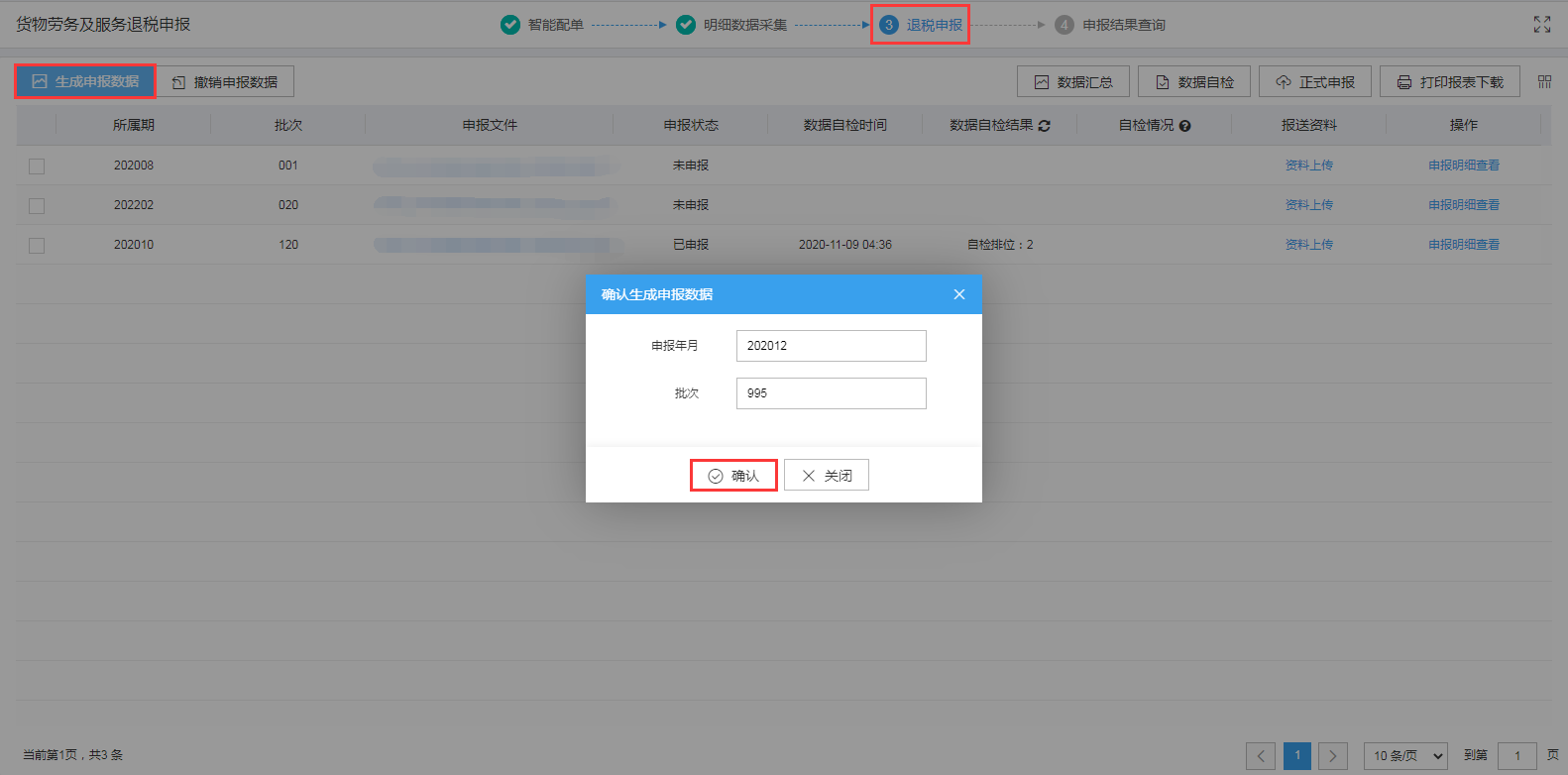Open the 10 条/页 page size dropdown

pos(1405,755)
